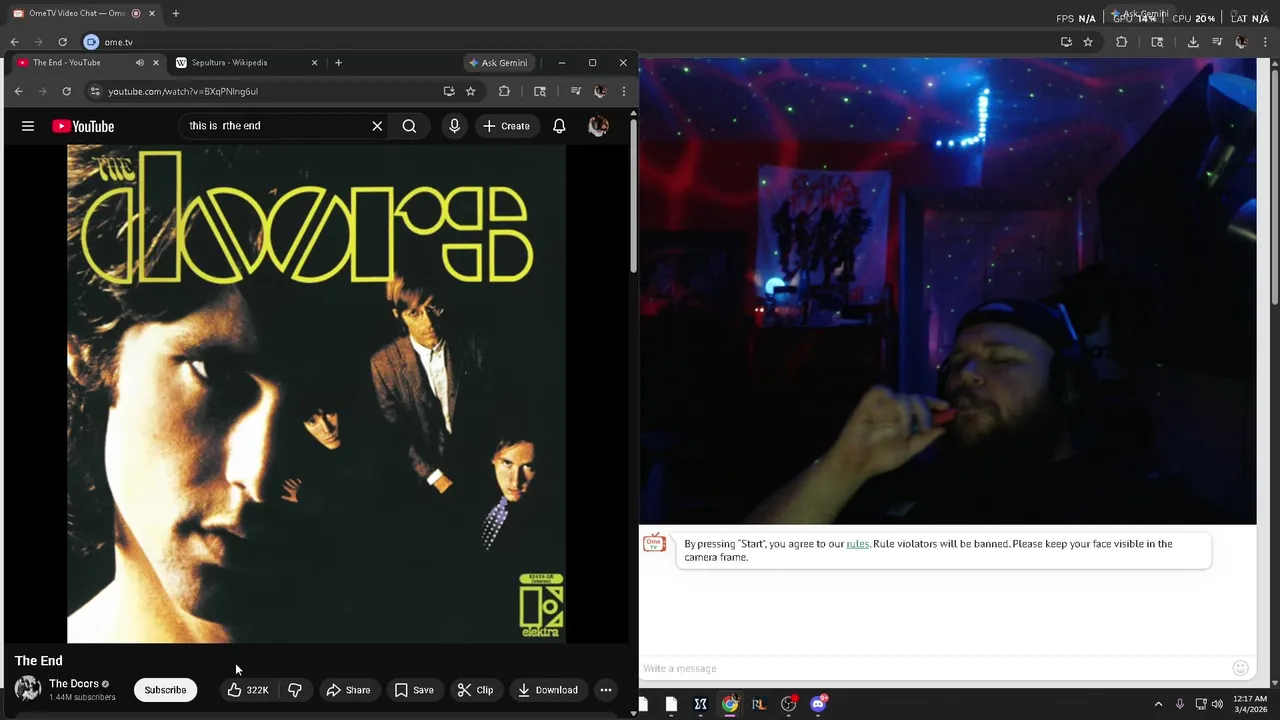
Task: Open extensions puzzle in YouTube window
Action: point(504,91)
